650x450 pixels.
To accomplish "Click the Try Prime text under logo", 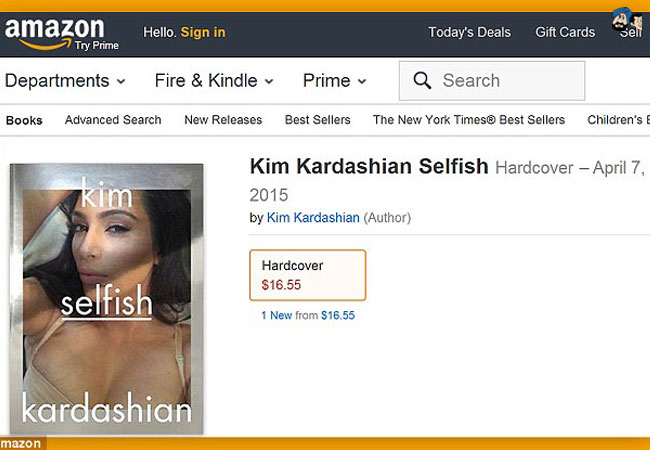I will pyautogui.click(x=97, y=47).
